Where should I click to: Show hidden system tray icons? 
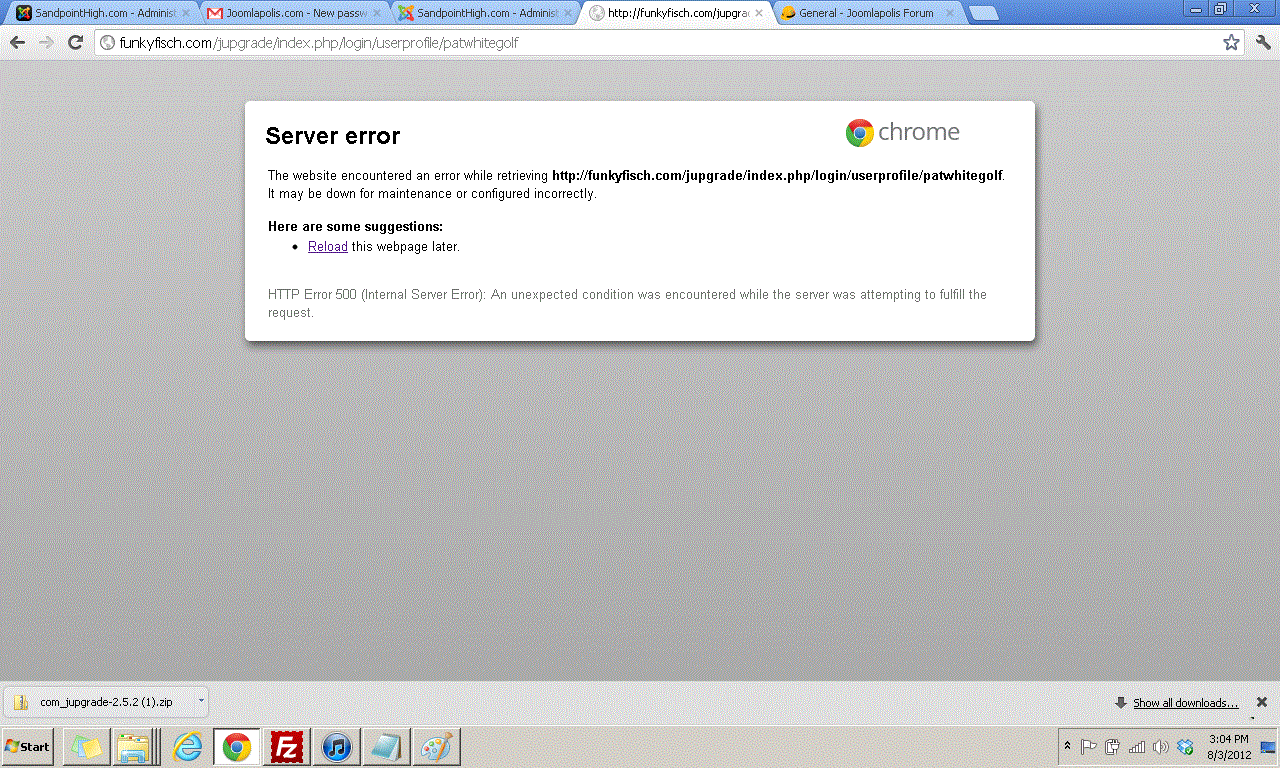(1067, 747)
